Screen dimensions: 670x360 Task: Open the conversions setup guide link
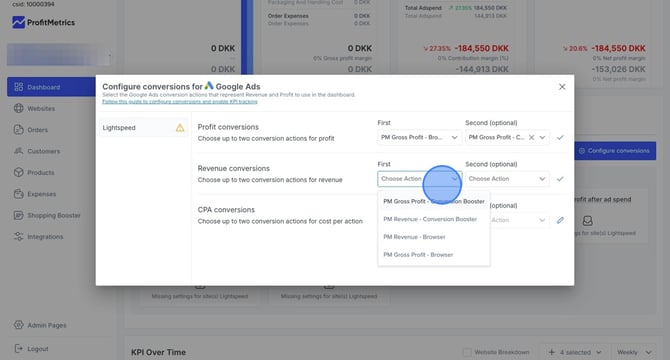click(x=179, y=102)
